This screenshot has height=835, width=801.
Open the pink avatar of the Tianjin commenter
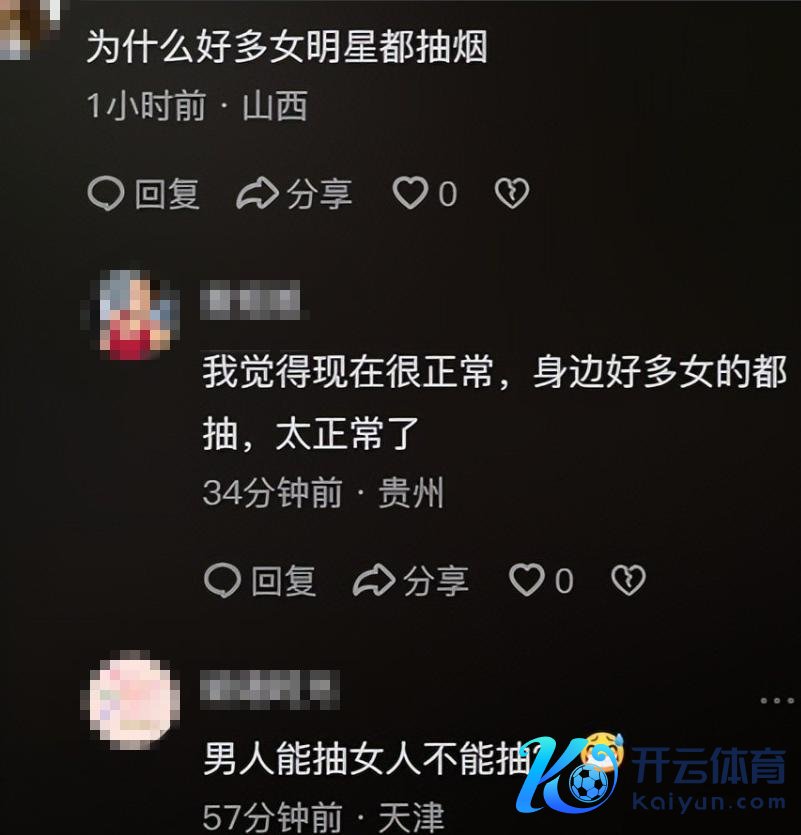131,700
